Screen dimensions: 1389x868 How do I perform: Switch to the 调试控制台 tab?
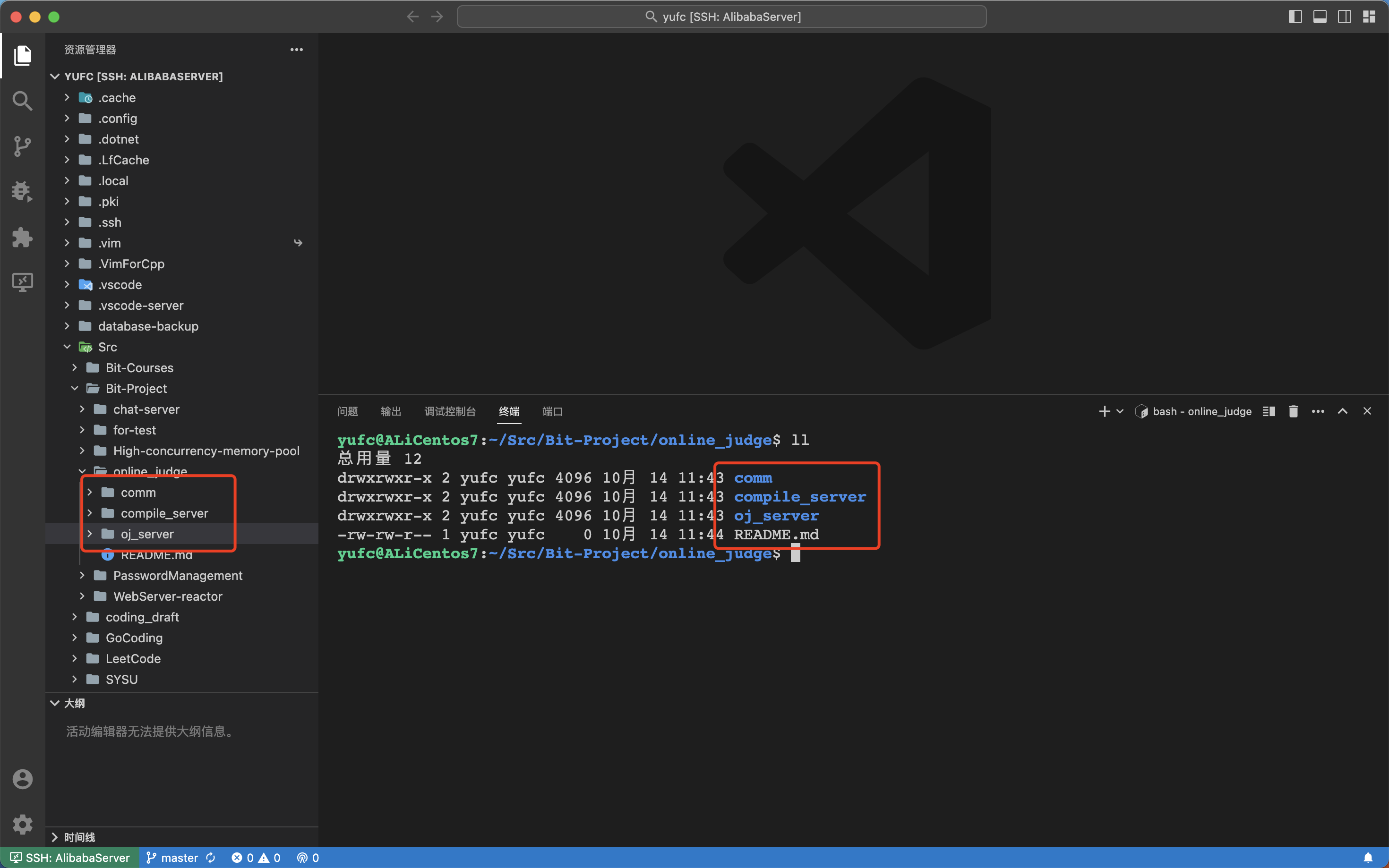(x=450, y=411)
